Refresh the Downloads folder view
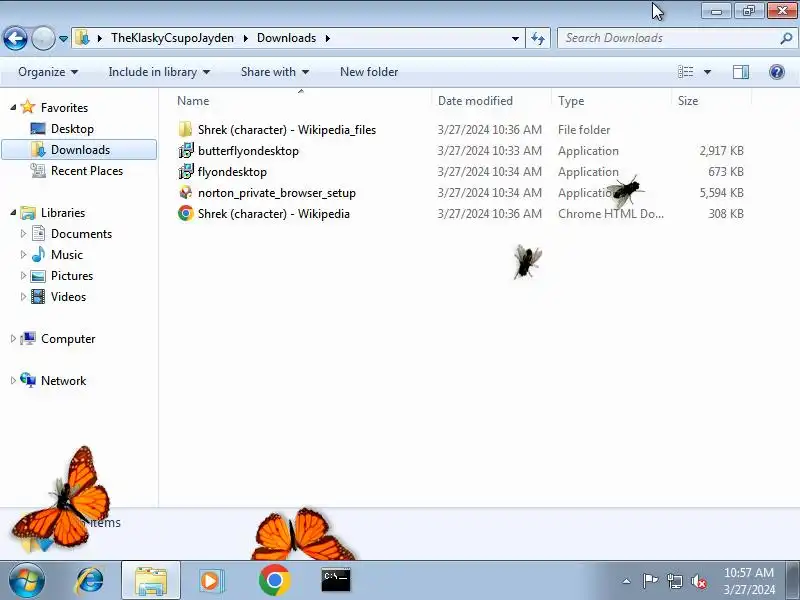This screenshot has width=800, height=600. [x=538, y=38]
